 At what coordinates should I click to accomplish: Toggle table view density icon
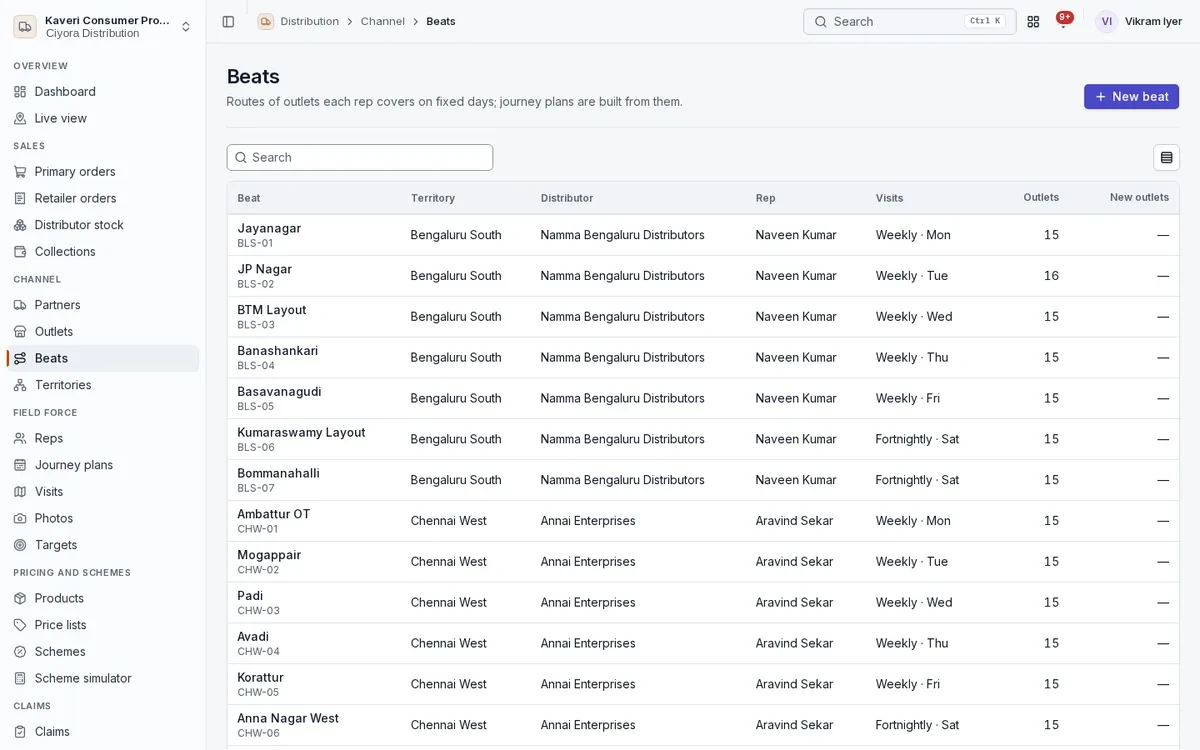click(1166, 157)
